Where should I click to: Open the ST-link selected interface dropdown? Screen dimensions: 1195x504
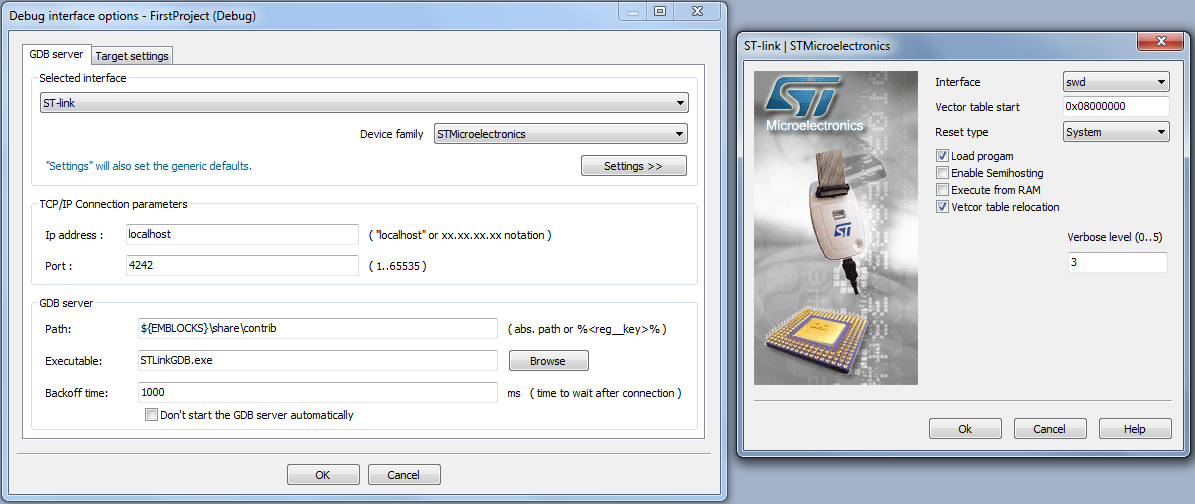[364, 102]
